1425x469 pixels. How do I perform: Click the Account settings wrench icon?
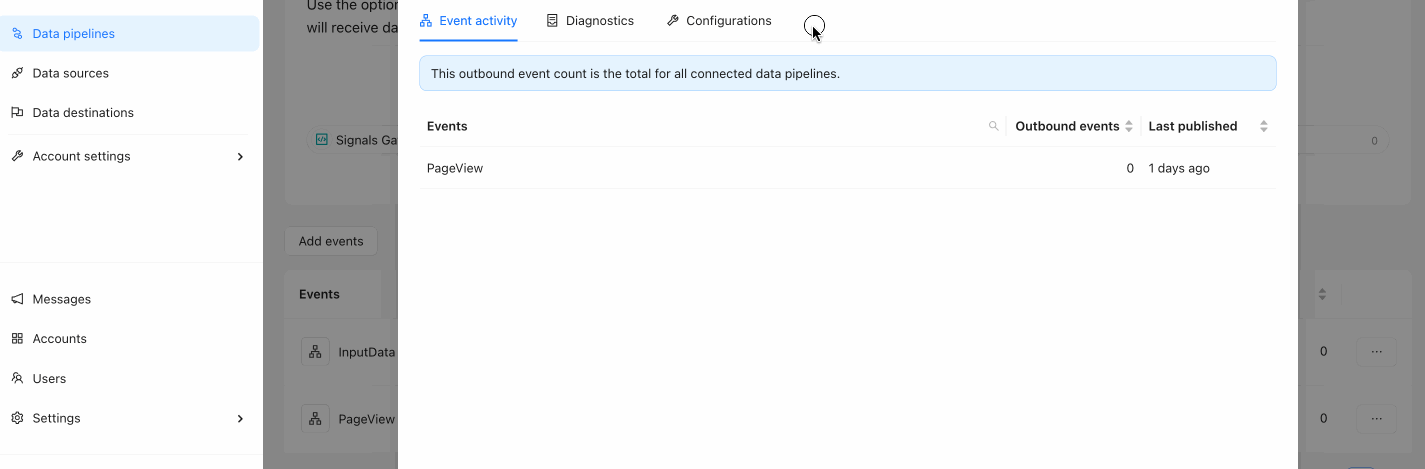click(17, 156)
